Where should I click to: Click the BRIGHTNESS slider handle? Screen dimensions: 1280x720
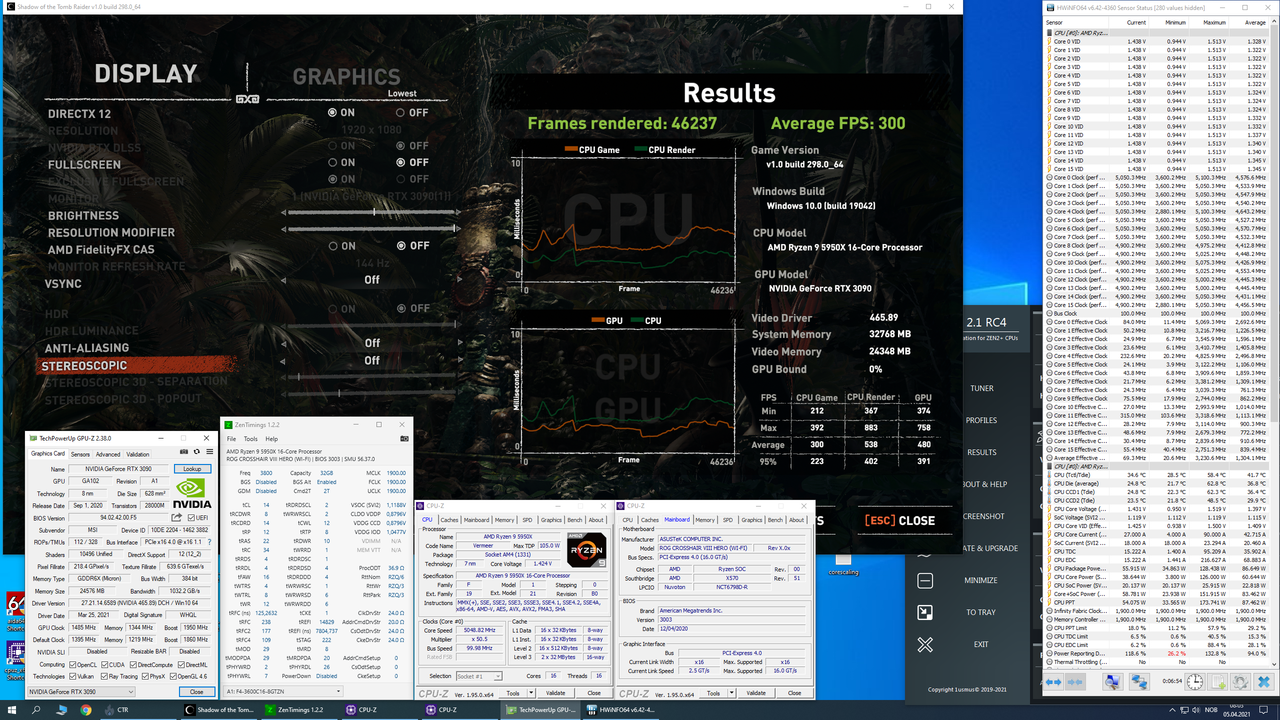tap(372, 211)
